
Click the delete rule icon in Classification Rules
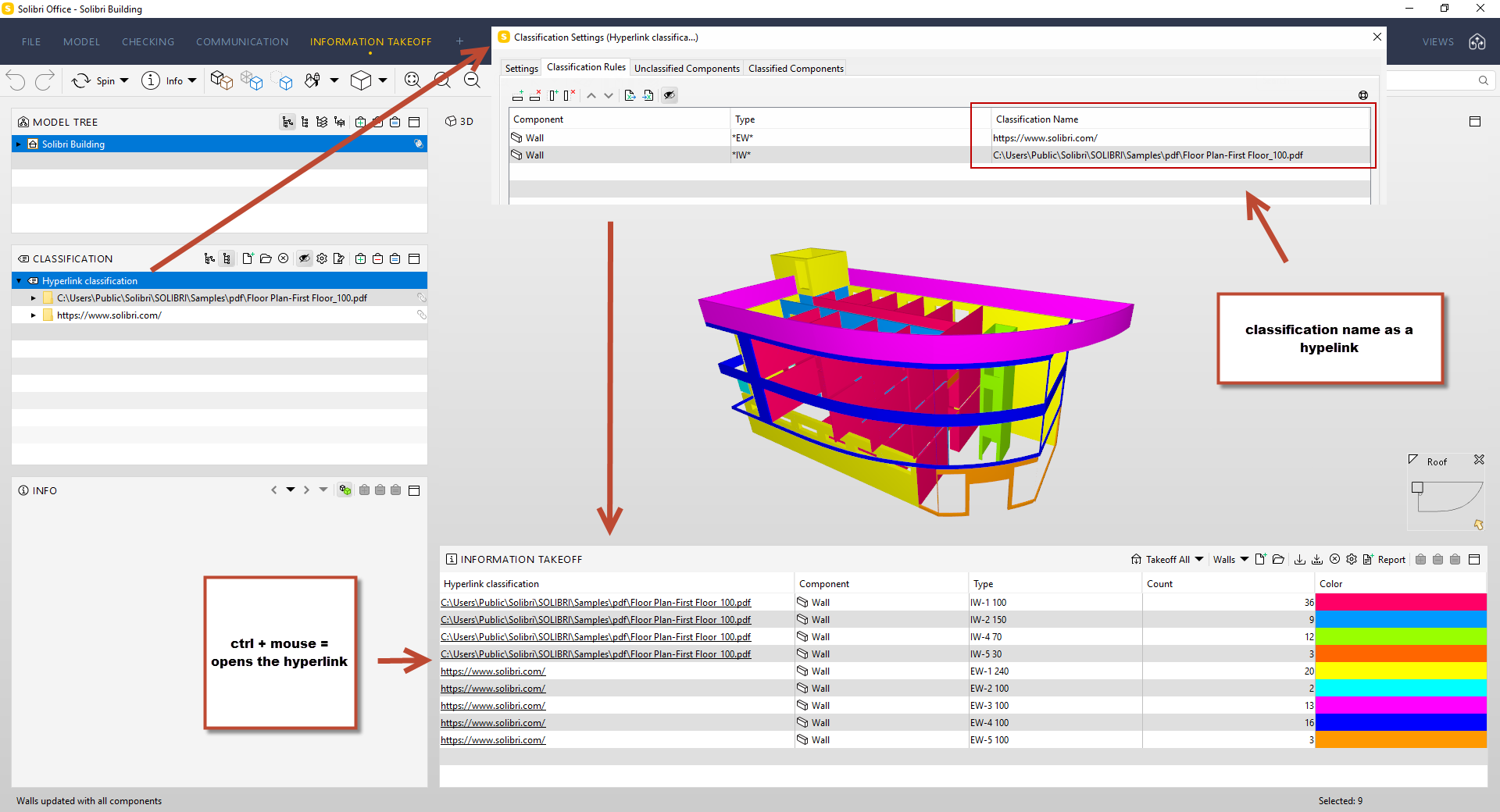point(535,95)
